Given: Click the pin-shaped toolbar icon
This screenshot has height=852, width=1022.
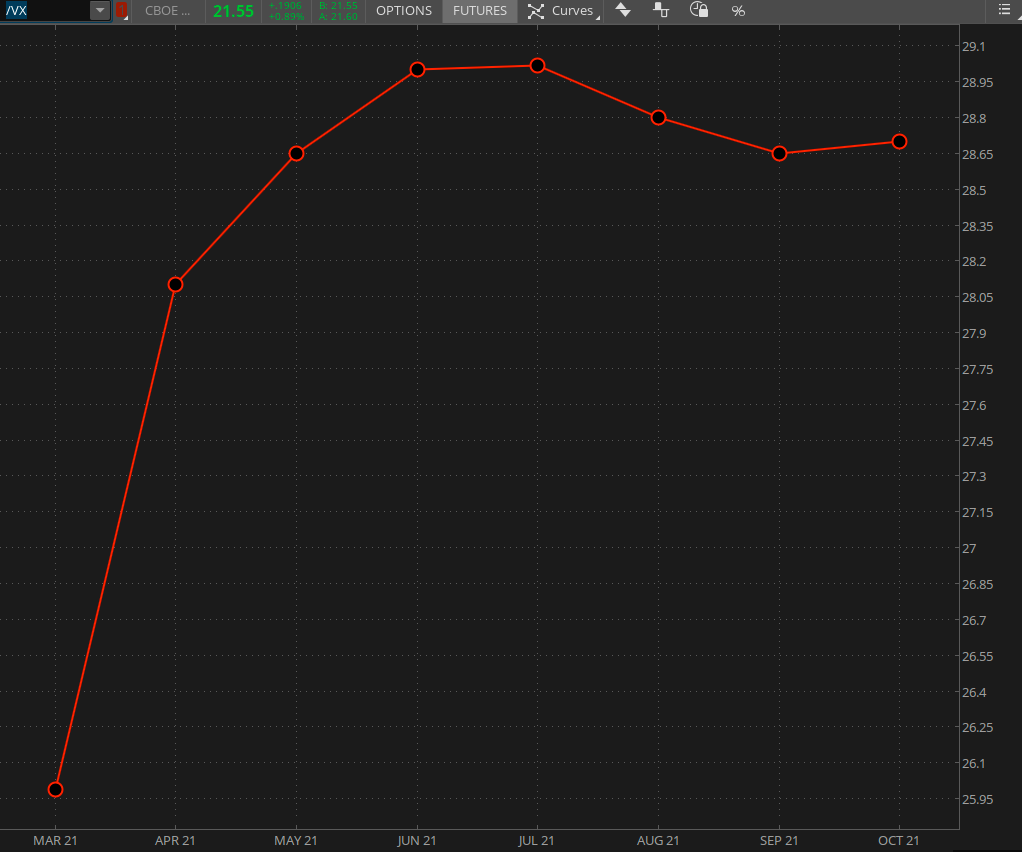Looking at the screenshot, I should click(x=660, y=11).
